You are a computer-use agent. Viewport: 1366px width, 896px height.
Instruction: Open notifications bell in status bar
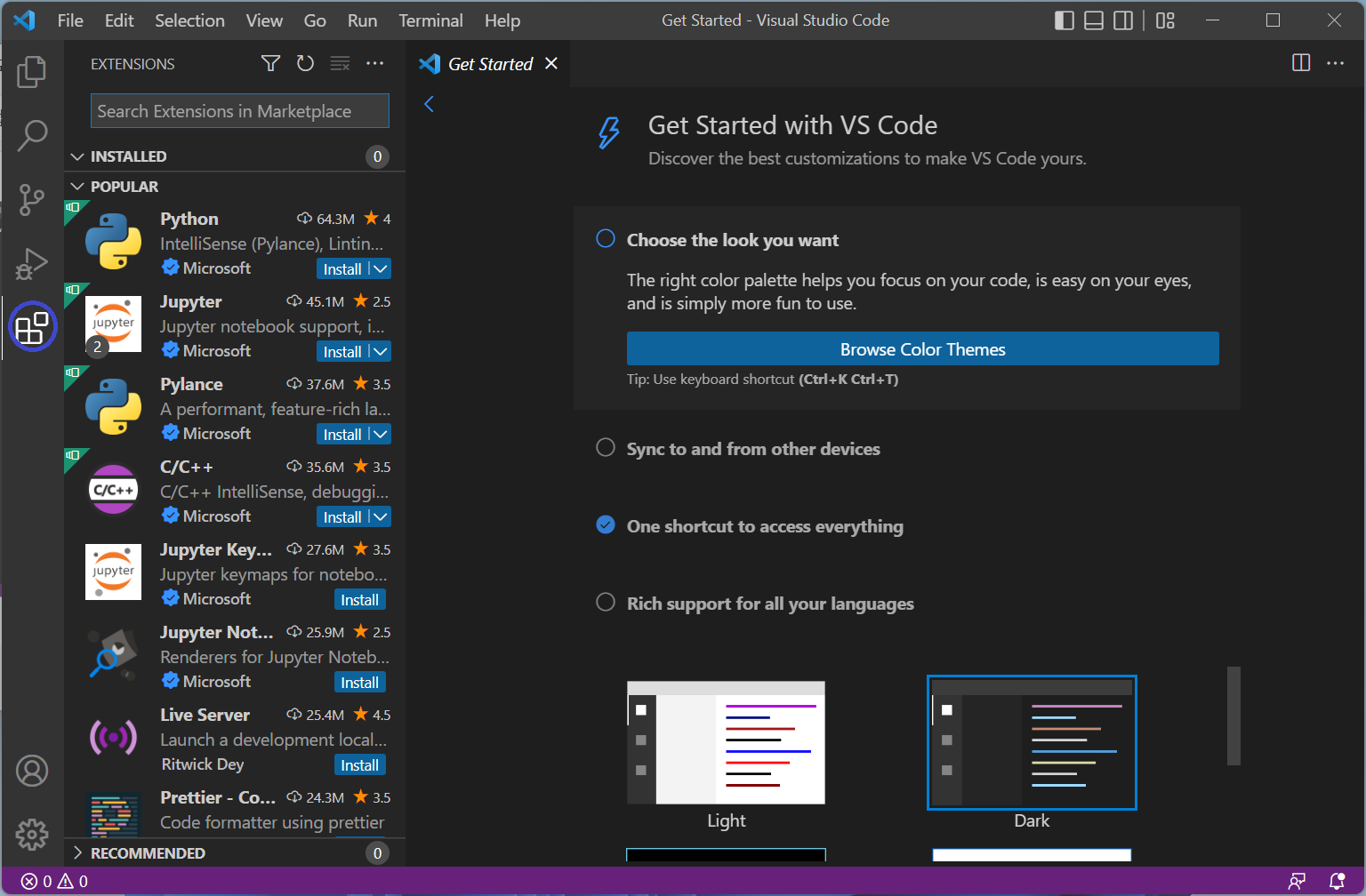pos(1337,881)
